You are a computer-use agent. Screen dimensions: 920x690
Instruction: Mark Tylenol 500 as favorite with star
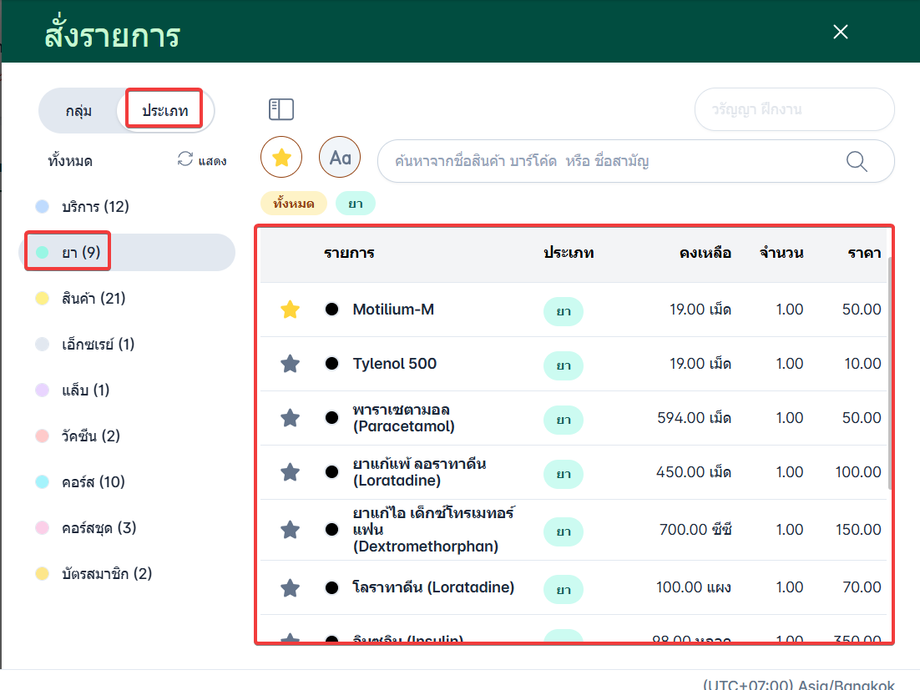tap(290, 364)
